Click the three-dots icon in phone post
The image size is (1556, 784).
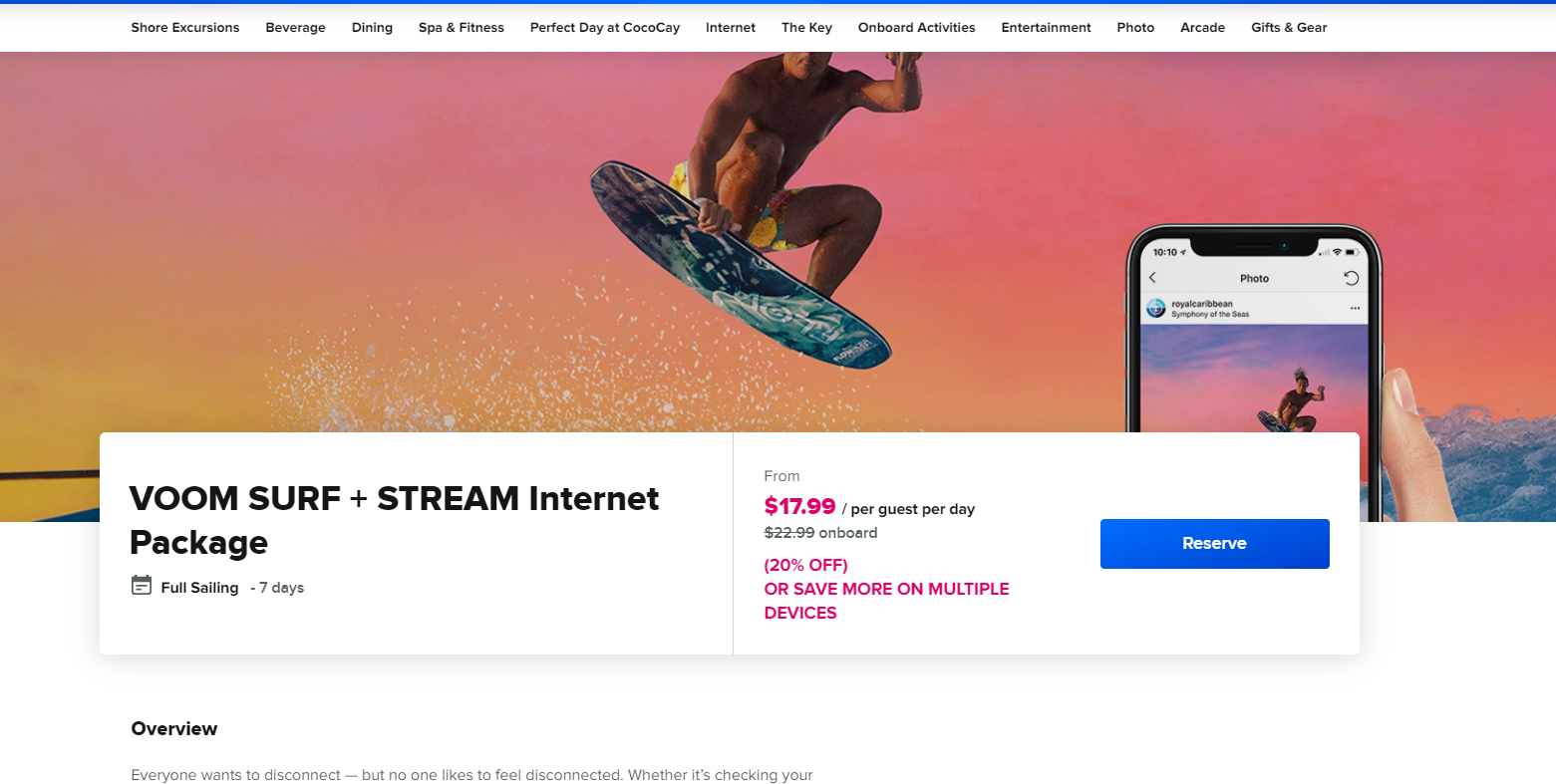click(x=1355, y=309)
